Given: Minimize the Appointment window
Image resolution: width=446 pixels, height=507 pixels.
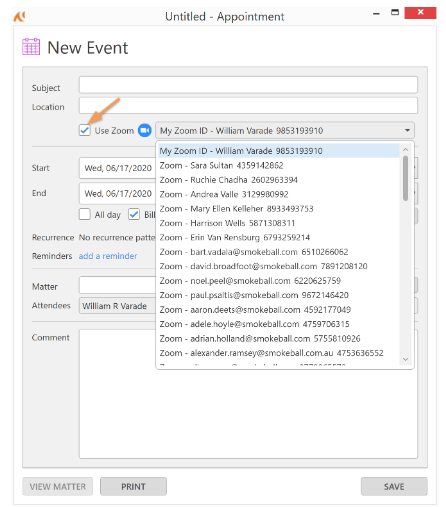Looking at the screenshot, I should [x=377, y=13].
